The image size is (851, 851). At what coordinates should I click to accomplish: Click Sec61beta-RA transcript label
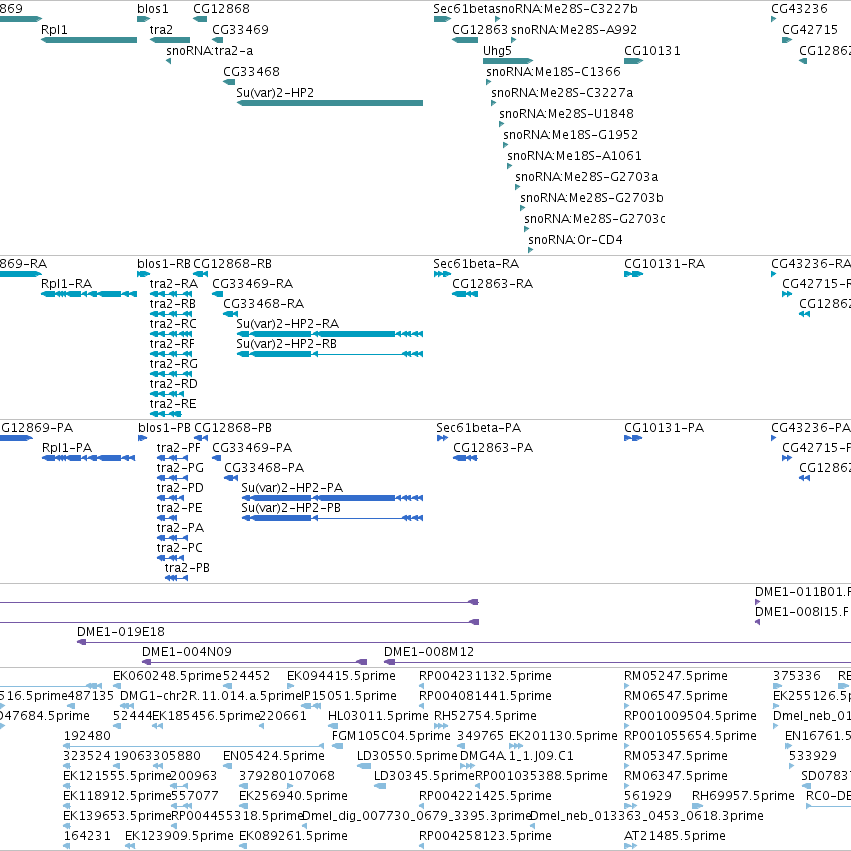click(476, 264)
